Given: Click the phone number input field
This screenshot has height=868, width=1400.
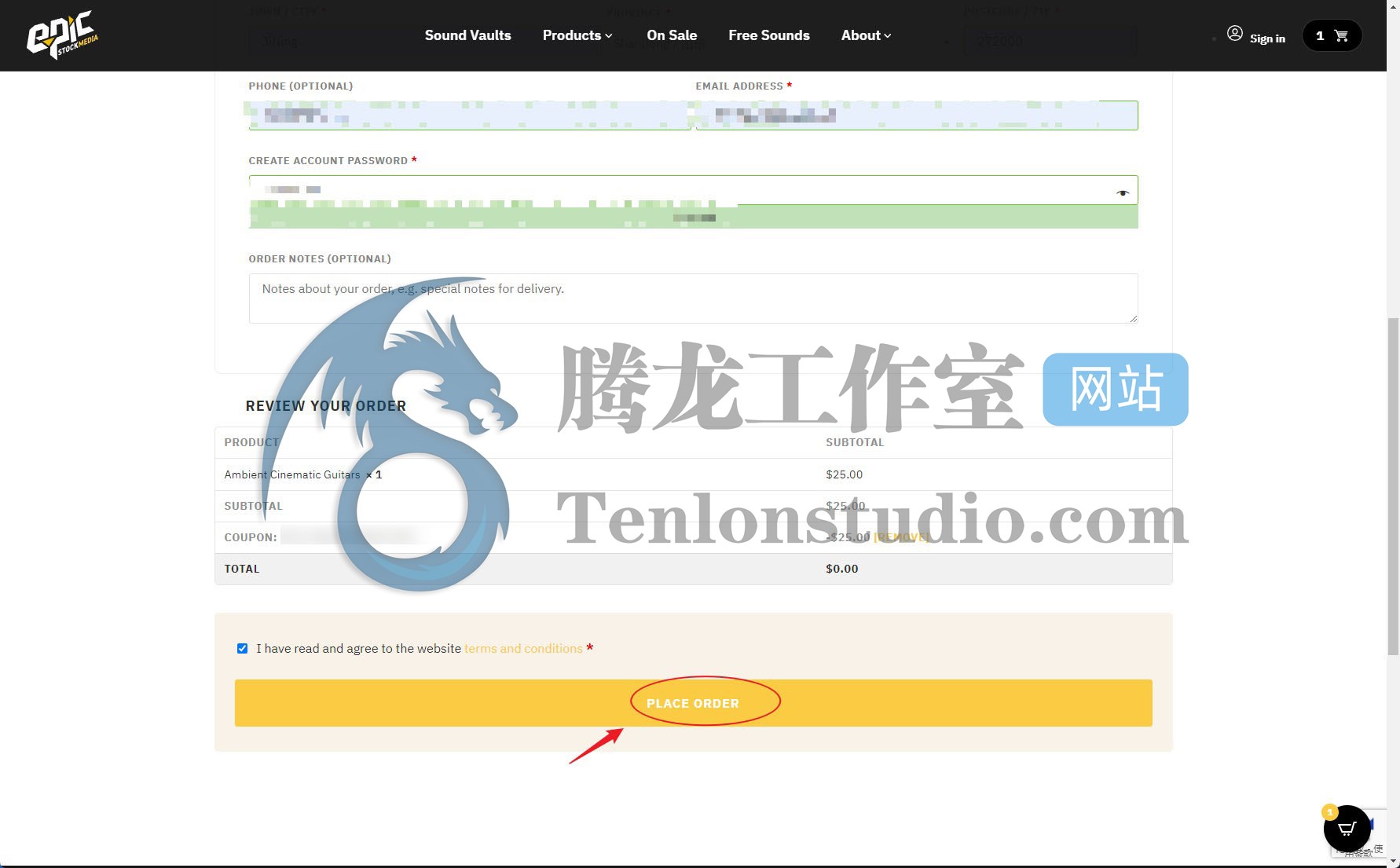Looking at the screenshot, I should point(469,115).
